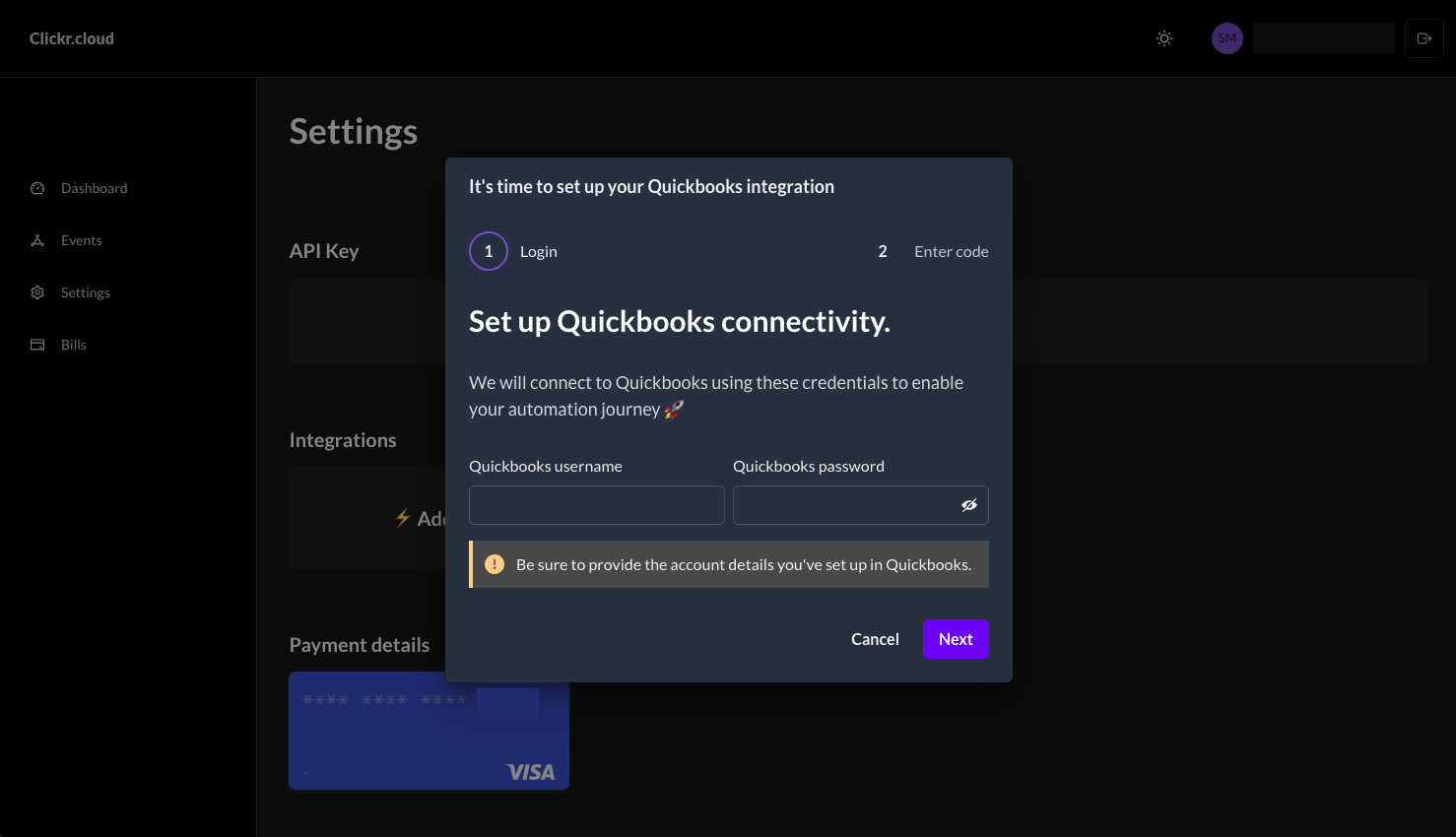Screen dimensions: 1456x837
Task: Click the SM user avatar
Action: click(x=1227, y=38)
